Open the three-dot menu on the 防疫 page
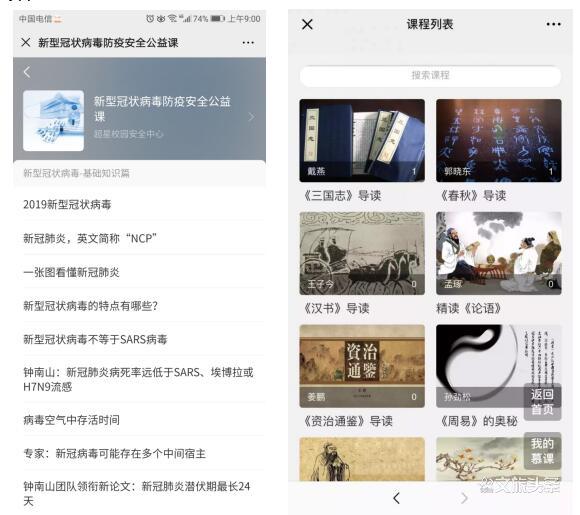This screenshot has height=515, width=580. point(248,43)
